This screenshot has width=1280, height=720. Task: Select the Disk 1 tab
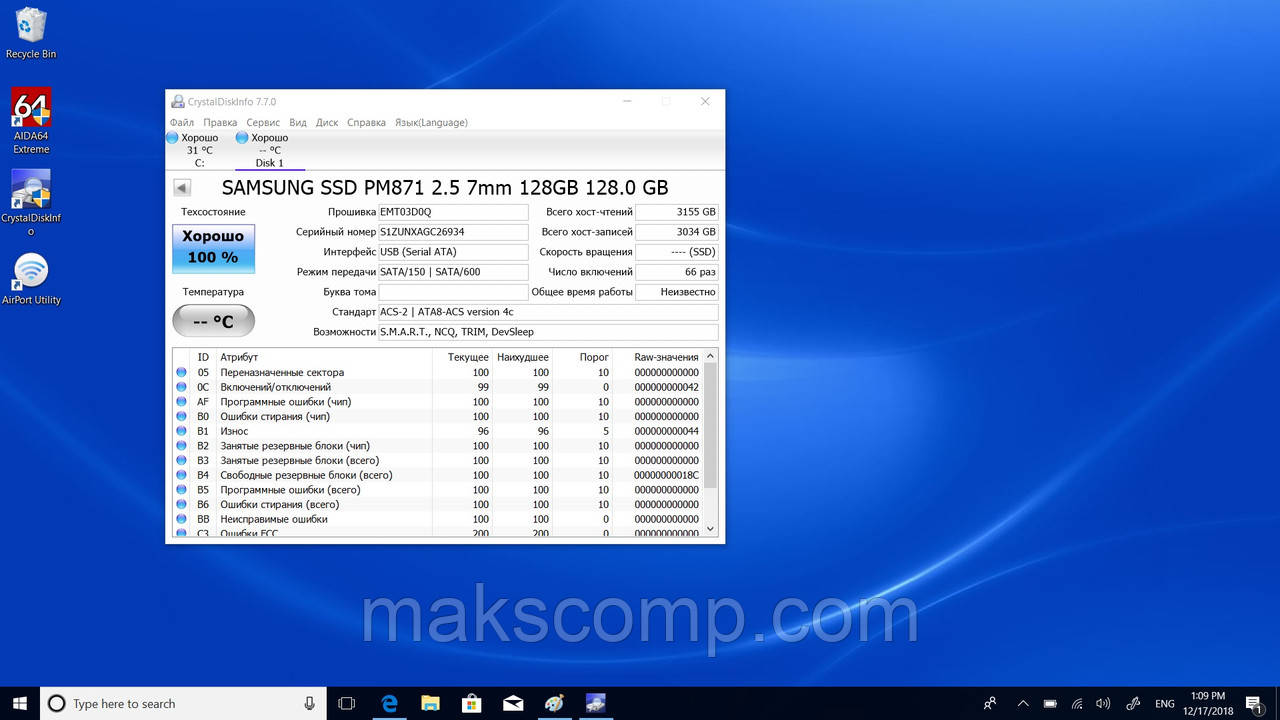[x=270, y=150]
